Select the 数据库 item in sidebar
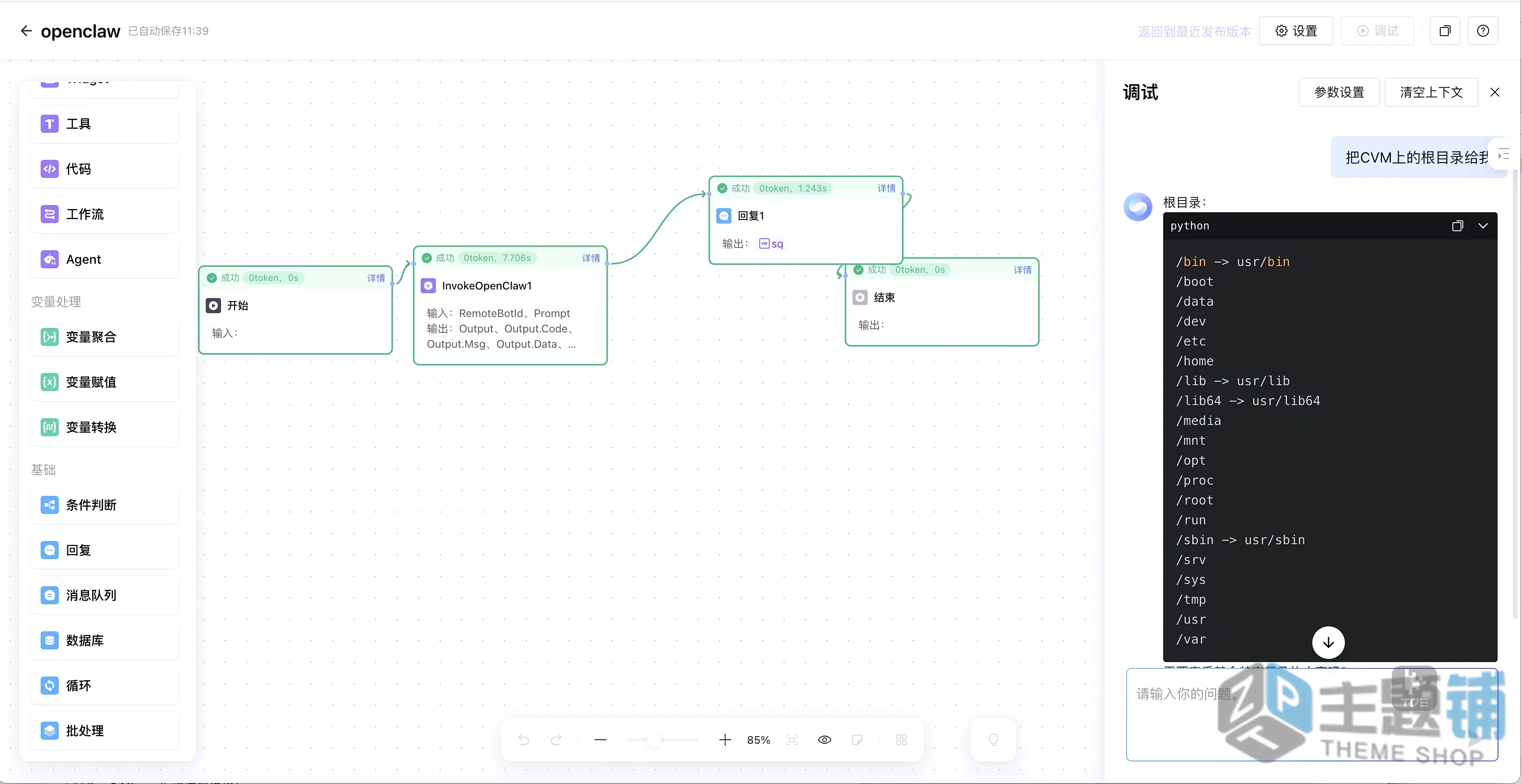 (x=104, y=640)
